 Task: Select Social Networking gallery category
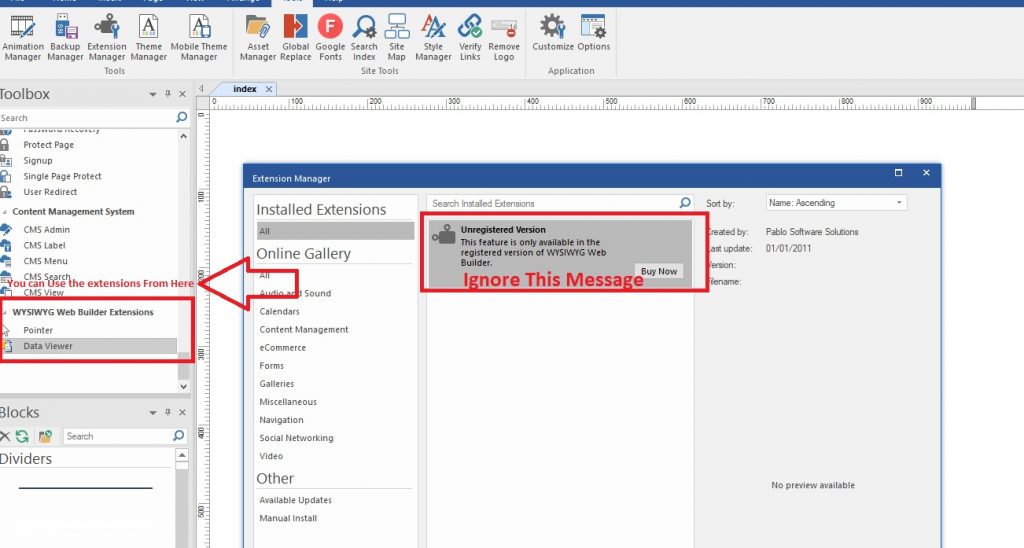tap(296, 438)
